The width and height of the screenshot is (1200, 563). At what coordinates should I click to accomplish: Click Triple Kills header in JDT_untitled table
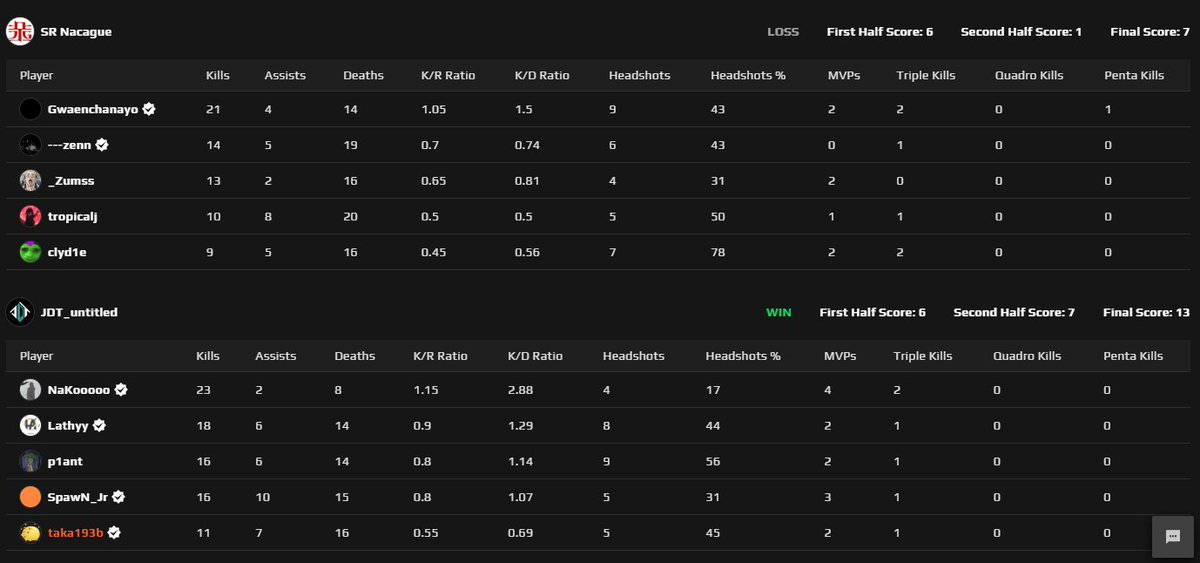[922, 356]
